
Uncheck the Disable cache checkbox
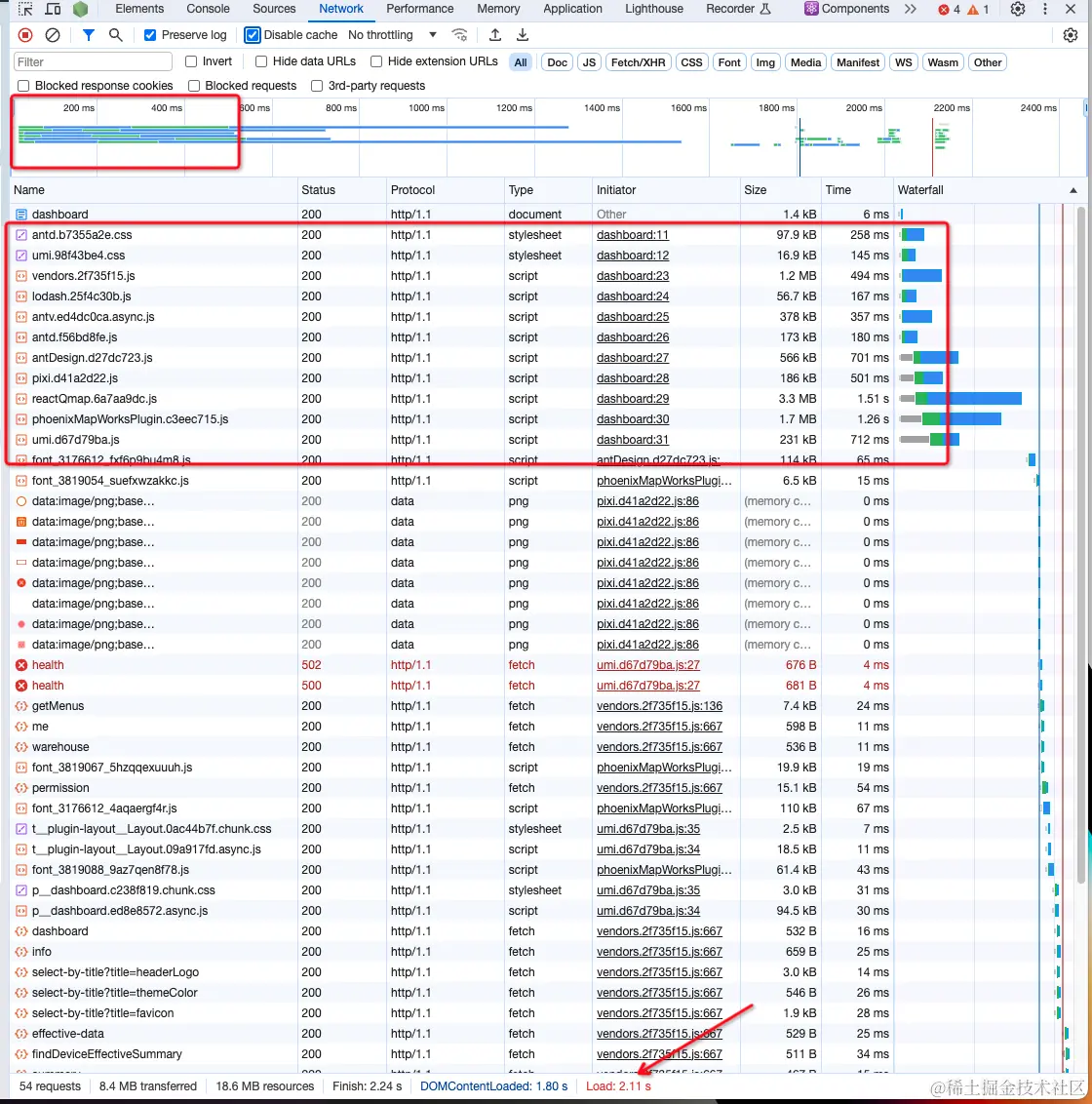pyautogui.click(x=253, y=35)
